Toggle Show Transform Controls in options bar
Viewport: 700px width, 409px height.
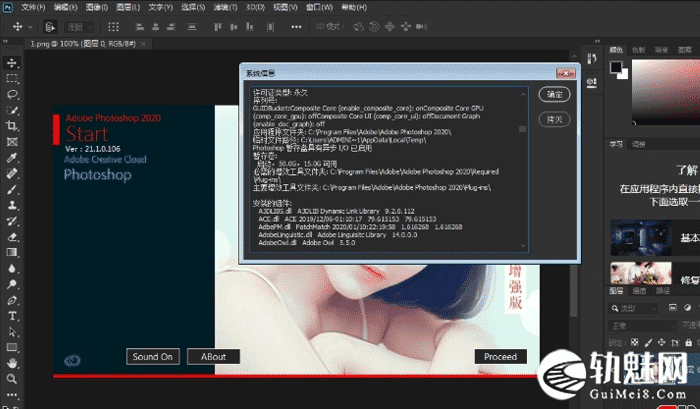tap(113, 27)
